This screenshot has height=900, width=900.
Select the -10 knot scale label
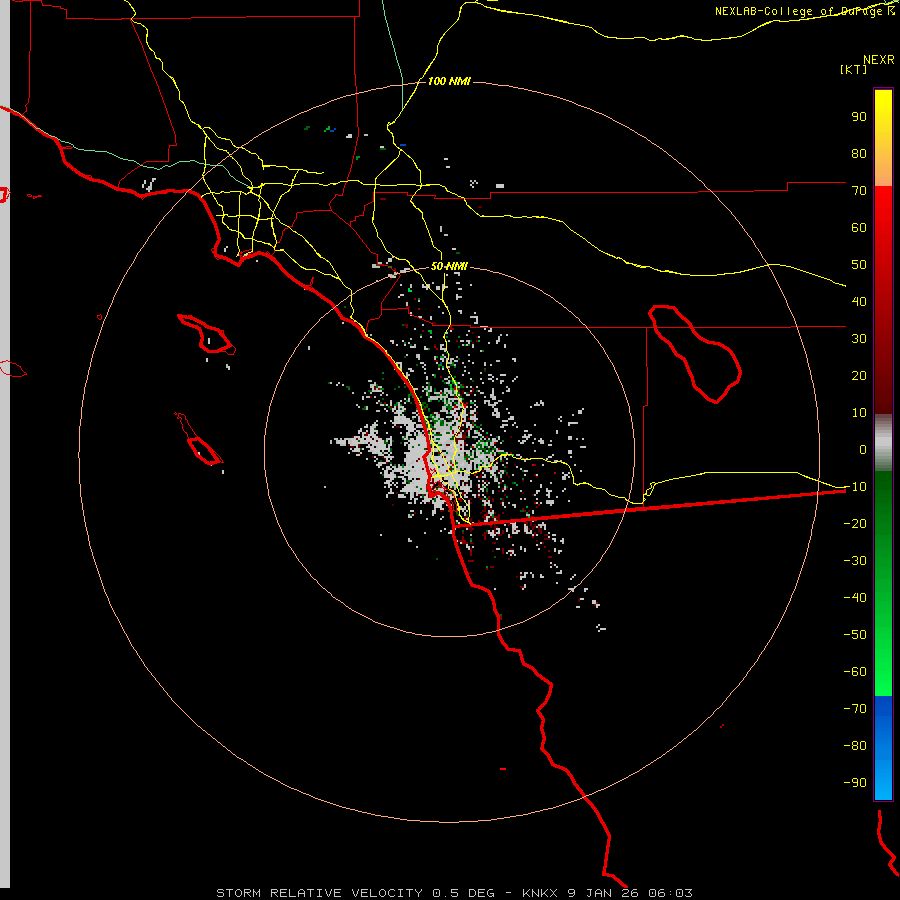click(855, 487)
